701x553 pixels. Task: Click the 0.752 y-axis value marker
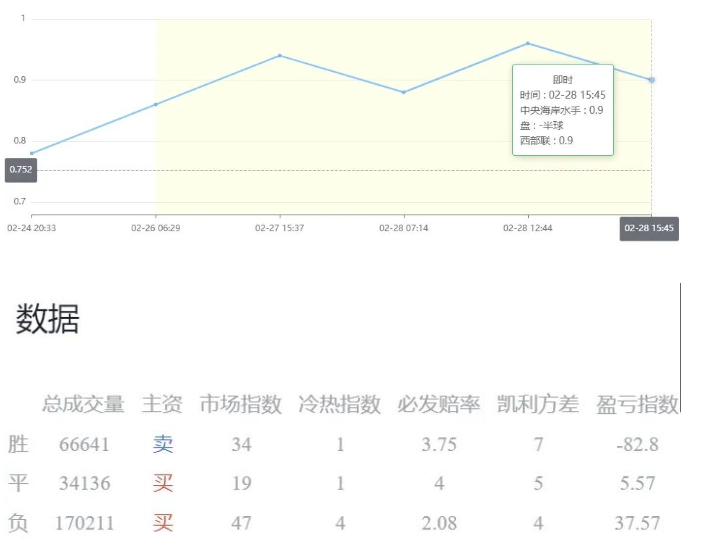coord(20,170)
